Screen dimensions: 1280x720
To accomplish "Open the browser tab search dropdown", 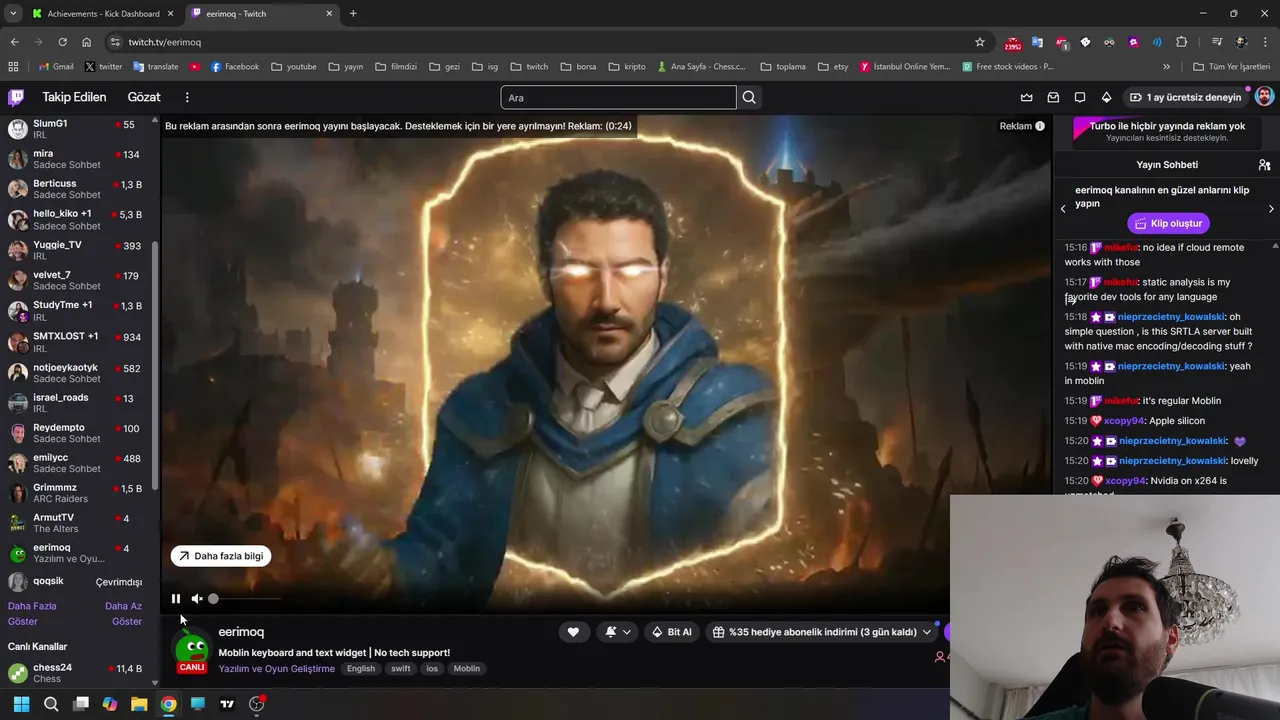I will 12,14.
